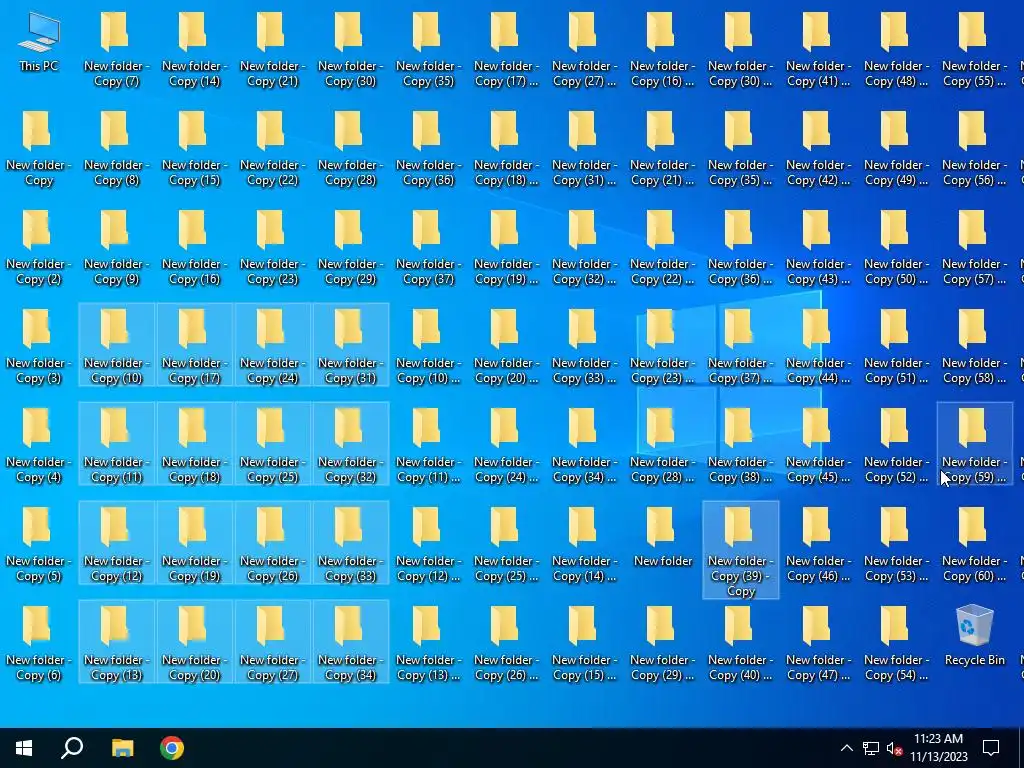Select folder 'New folder - Copy (52) ...'

896,446
